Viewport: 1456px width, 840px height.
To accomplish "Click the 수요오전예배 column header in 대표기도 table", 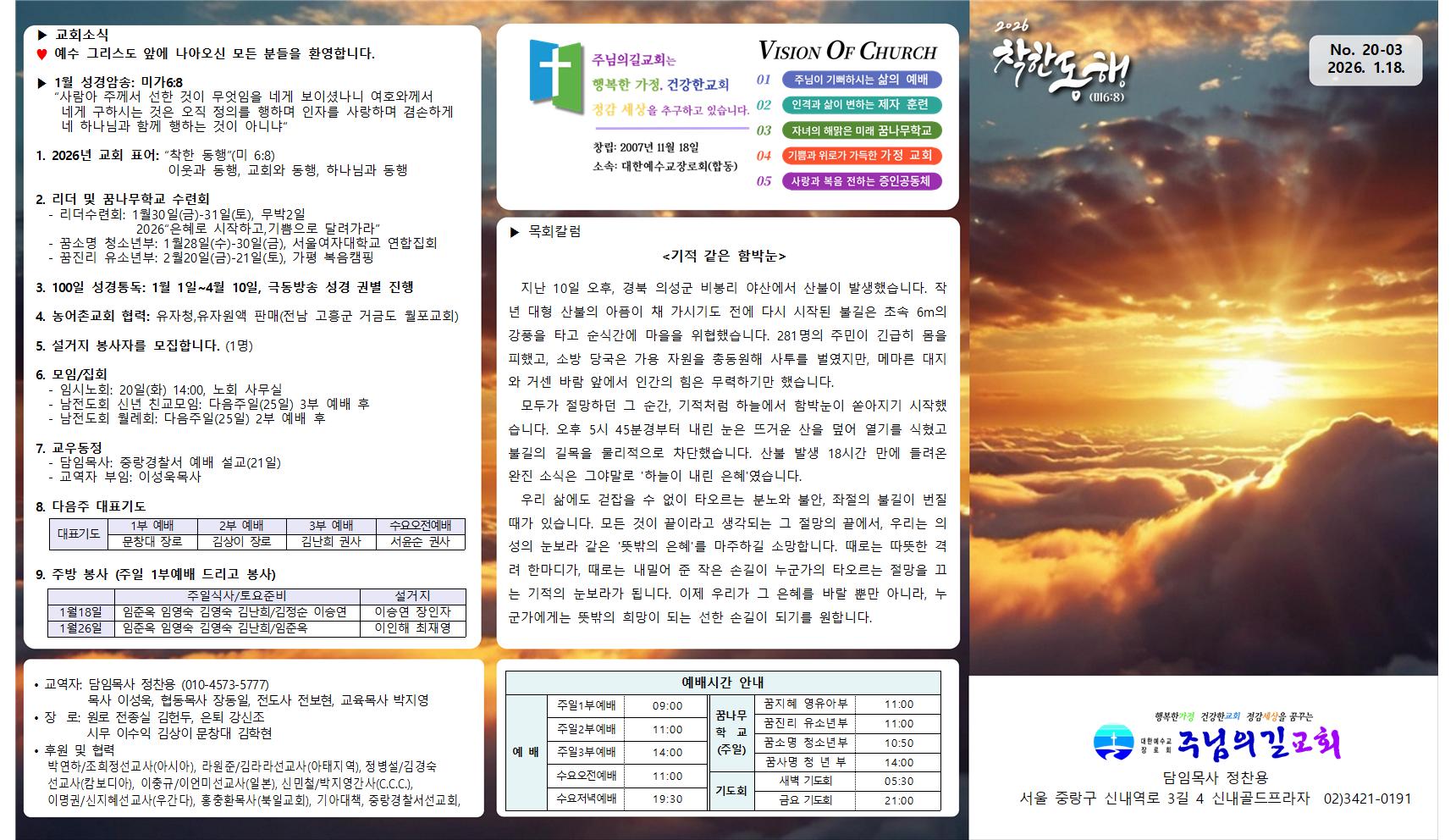I will pos(420,526).
